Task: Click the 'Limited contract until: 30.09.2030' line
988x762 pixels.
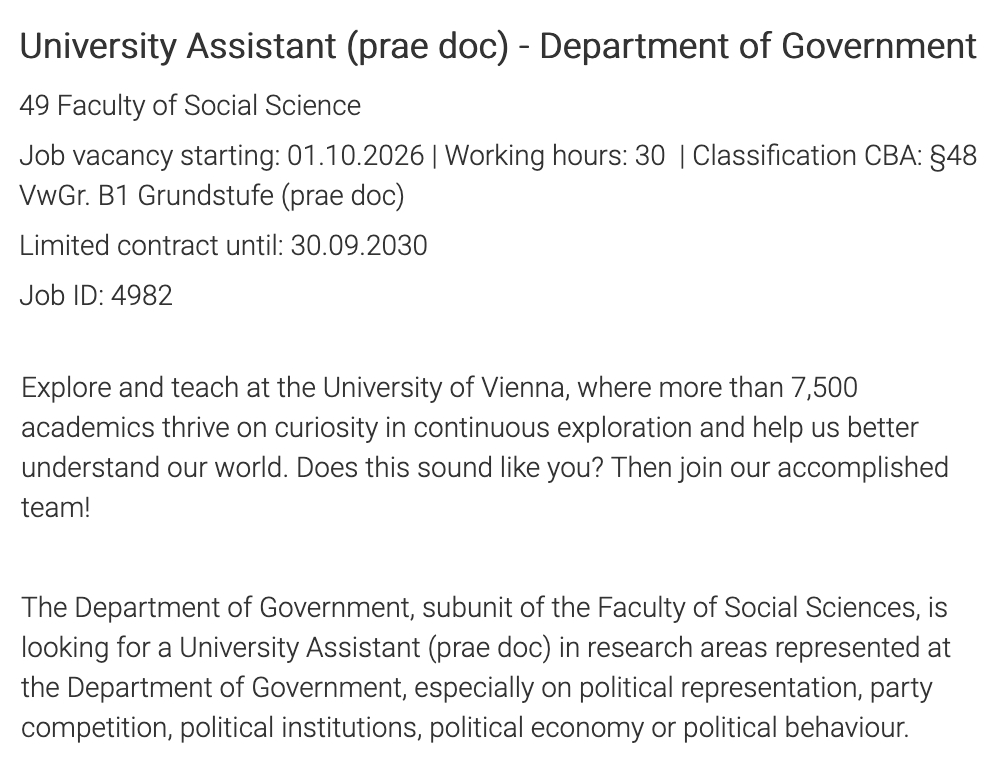Action: (x=223, y=245)
